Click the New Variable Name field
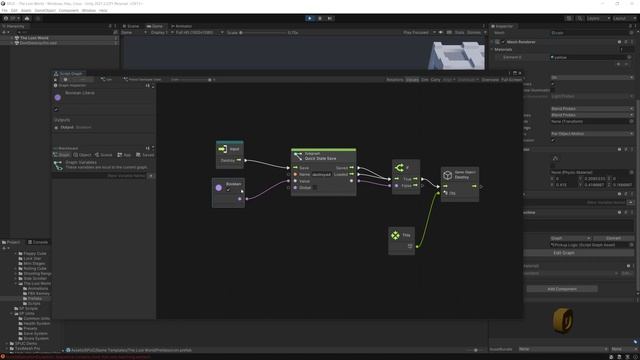640x360 pixels. pos(100,176)
